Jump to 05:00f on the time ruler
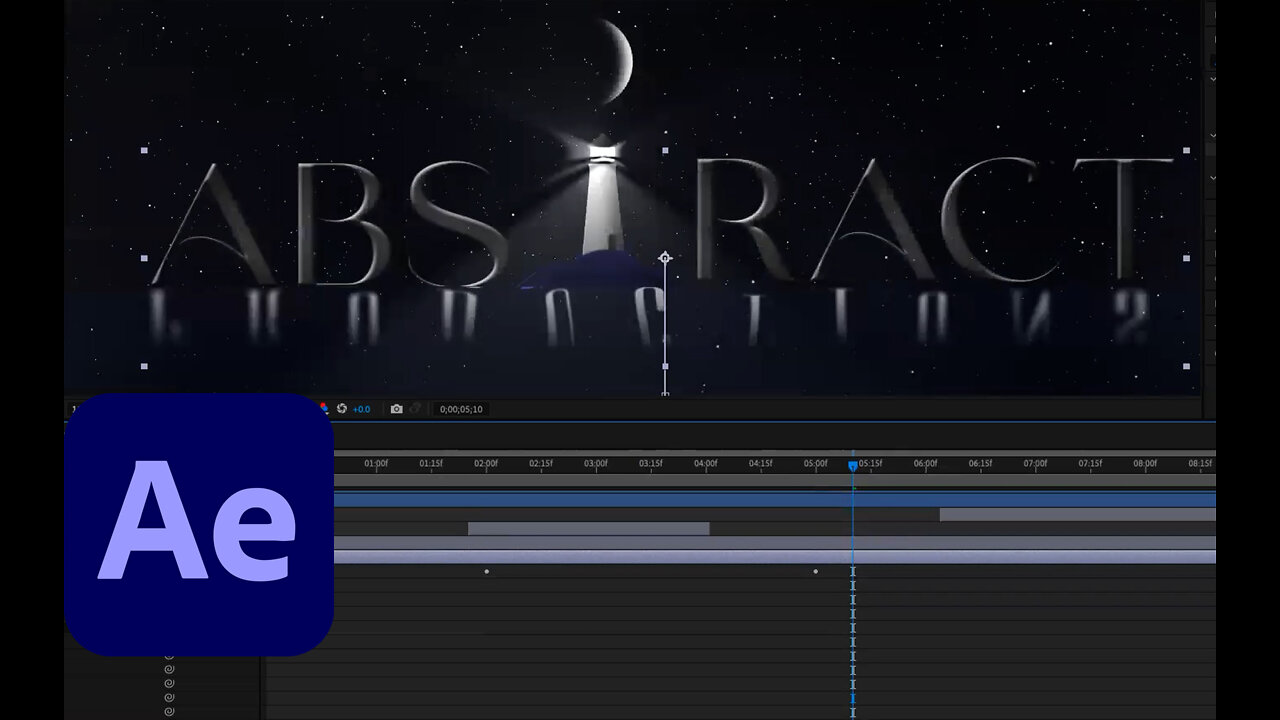 click(815, 463)
